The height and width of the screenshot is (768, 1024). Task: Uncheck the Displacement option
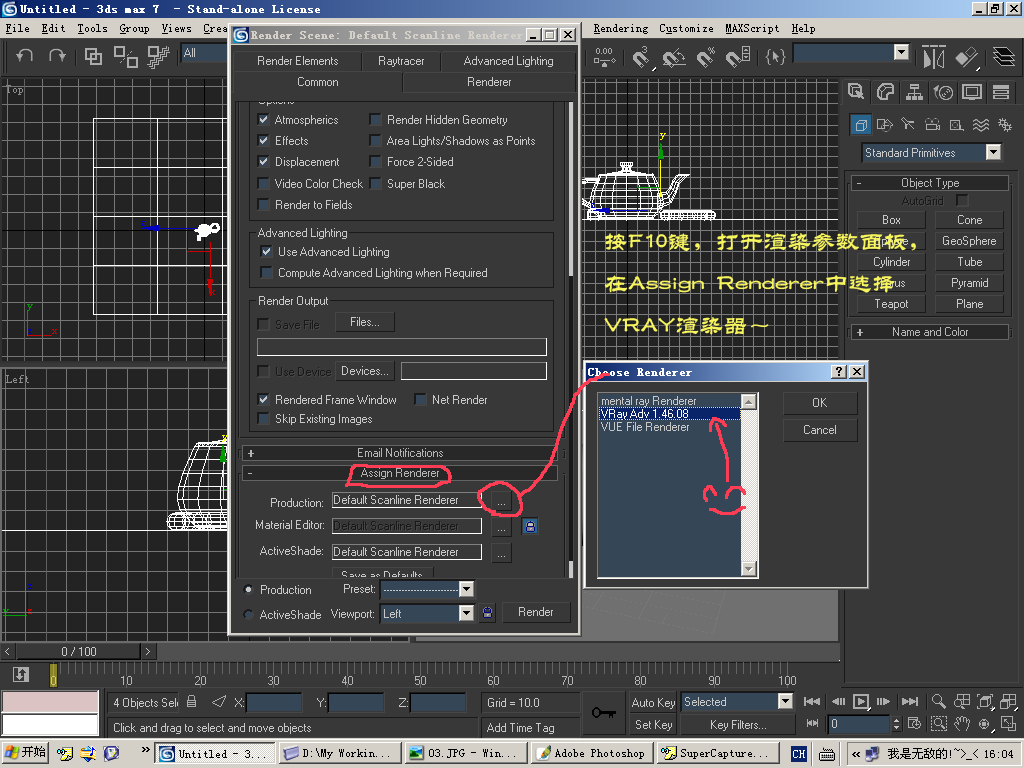[x=263, y=161]
